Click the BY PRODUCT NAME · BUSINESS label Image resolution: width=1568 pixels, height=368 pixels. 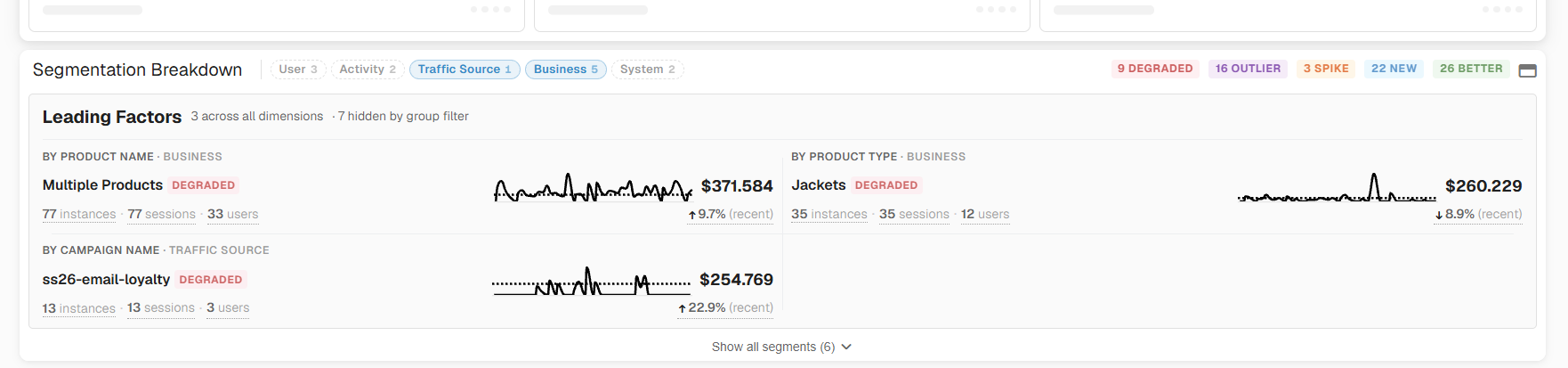133,157
